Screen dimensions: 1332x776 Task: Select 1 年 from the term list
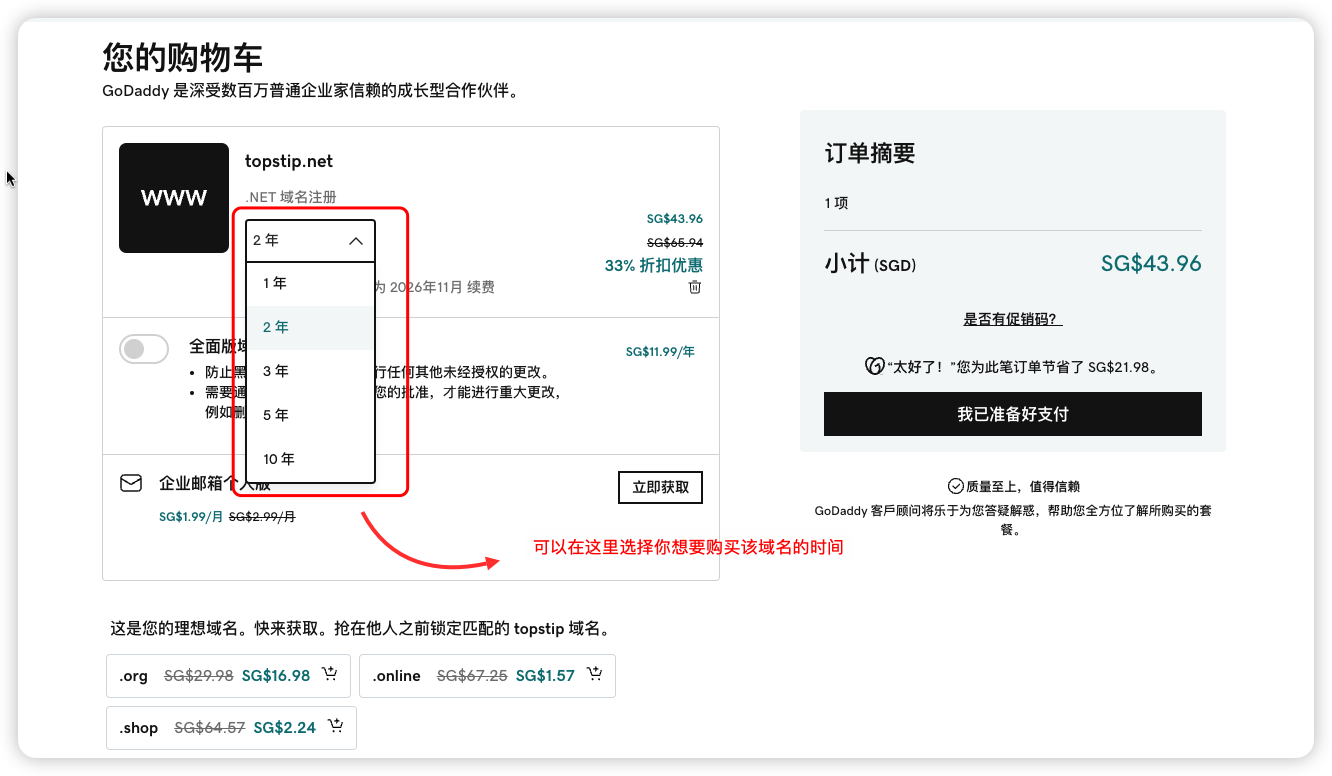pyautogui.click(x=310, y=284)
